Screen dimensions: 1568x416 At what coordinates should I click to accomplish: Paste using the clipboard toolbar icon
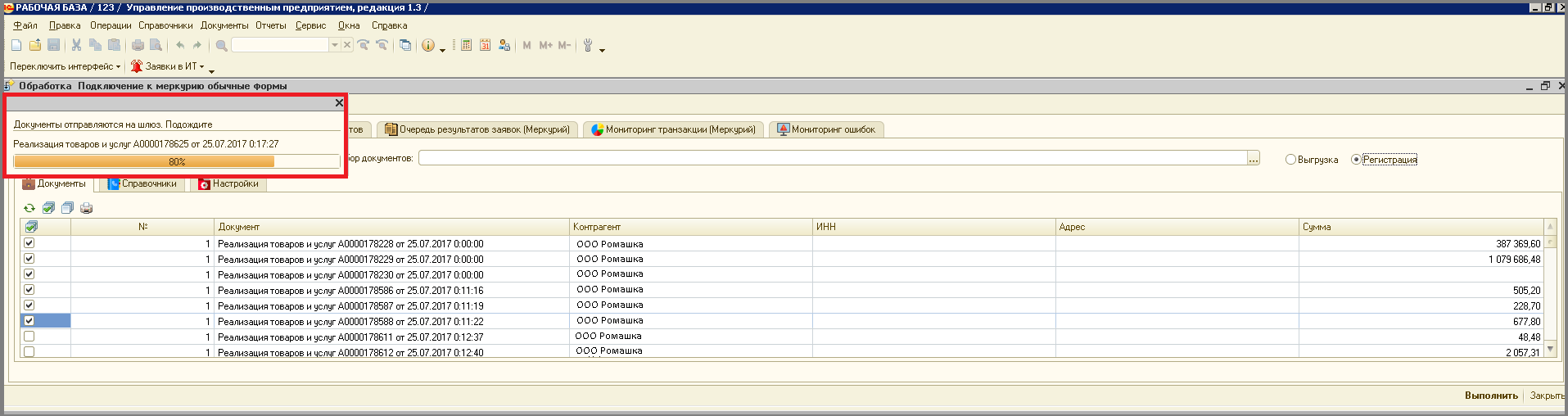[114, 45]
